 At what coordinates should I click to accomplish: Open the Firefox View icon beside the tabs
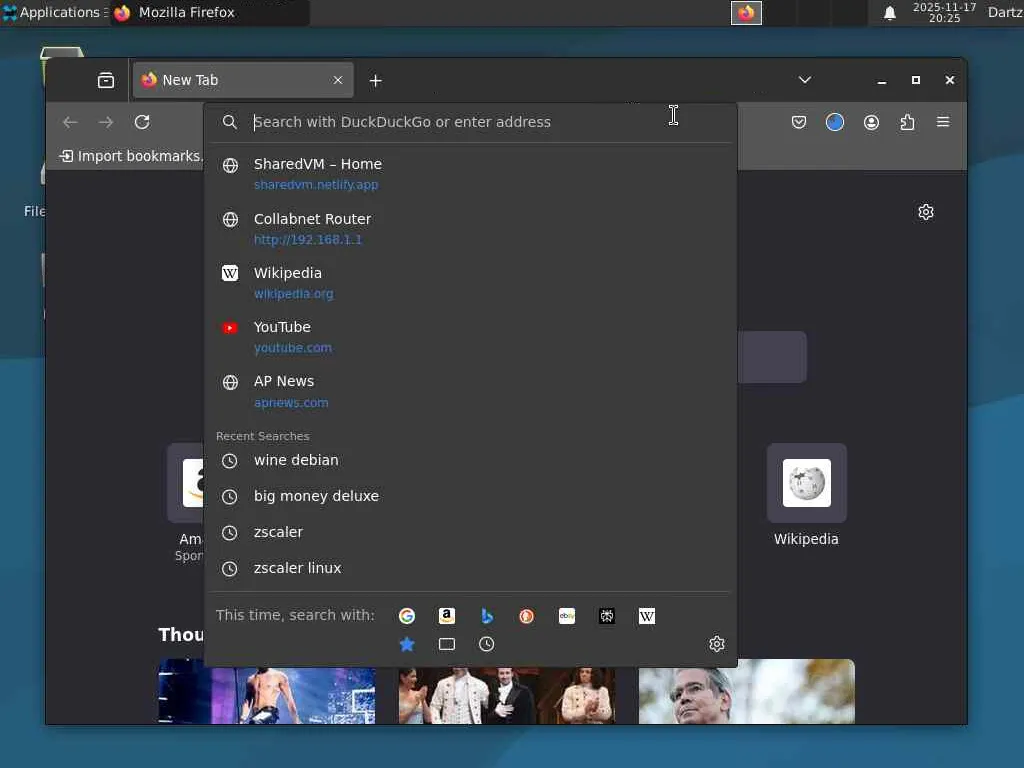(x=106, y=80)
